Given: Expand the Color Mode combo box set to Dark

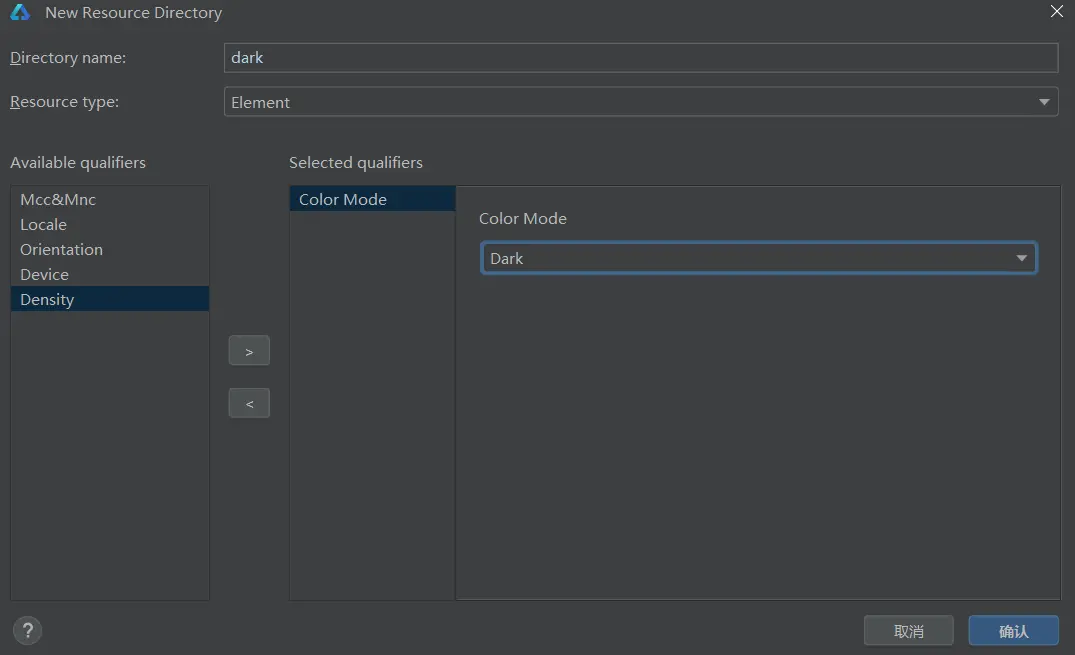Looking at the screenshot, I should coord(758,258).
